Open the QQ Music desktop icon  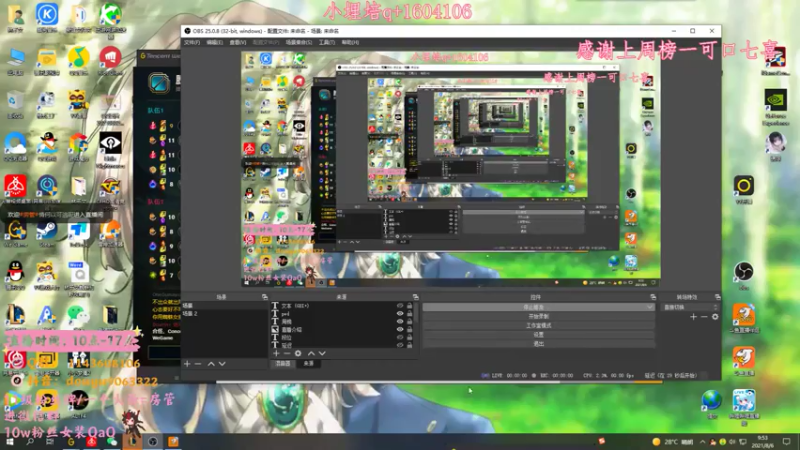[x=78, y=57]
